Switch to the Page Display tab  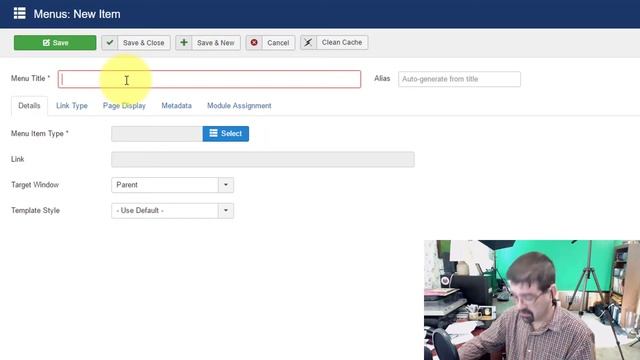coord(124,106)
